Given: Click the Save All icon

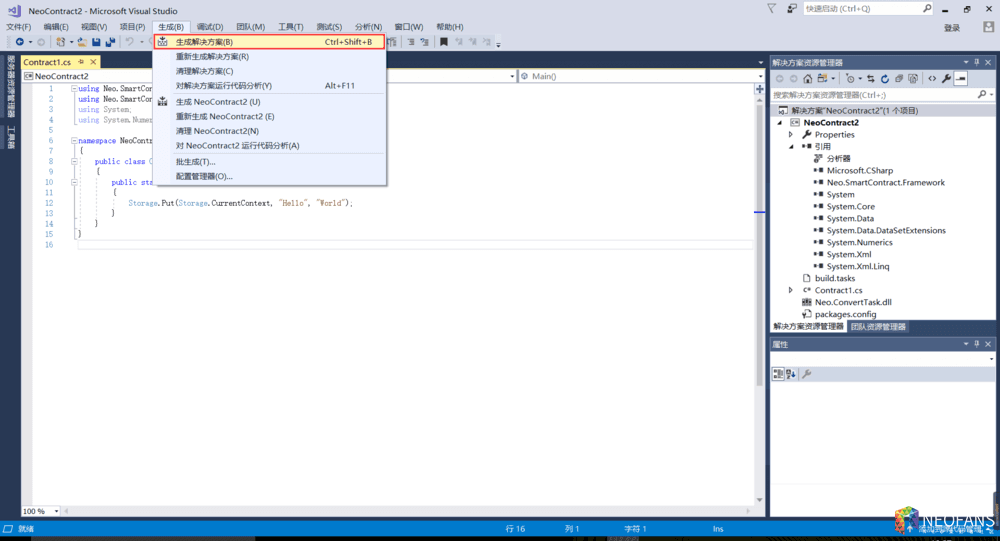Looking at the screenshot, I should pyautogui.click(x=110, y=42).
